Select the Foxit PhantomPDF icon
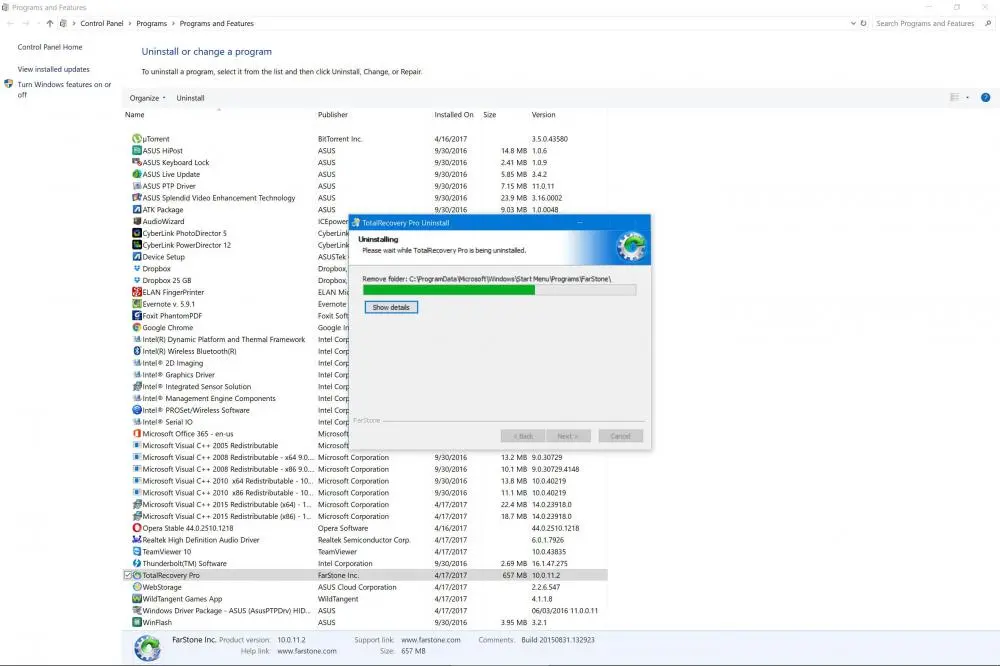1000x666 pixels. [136, 316]
